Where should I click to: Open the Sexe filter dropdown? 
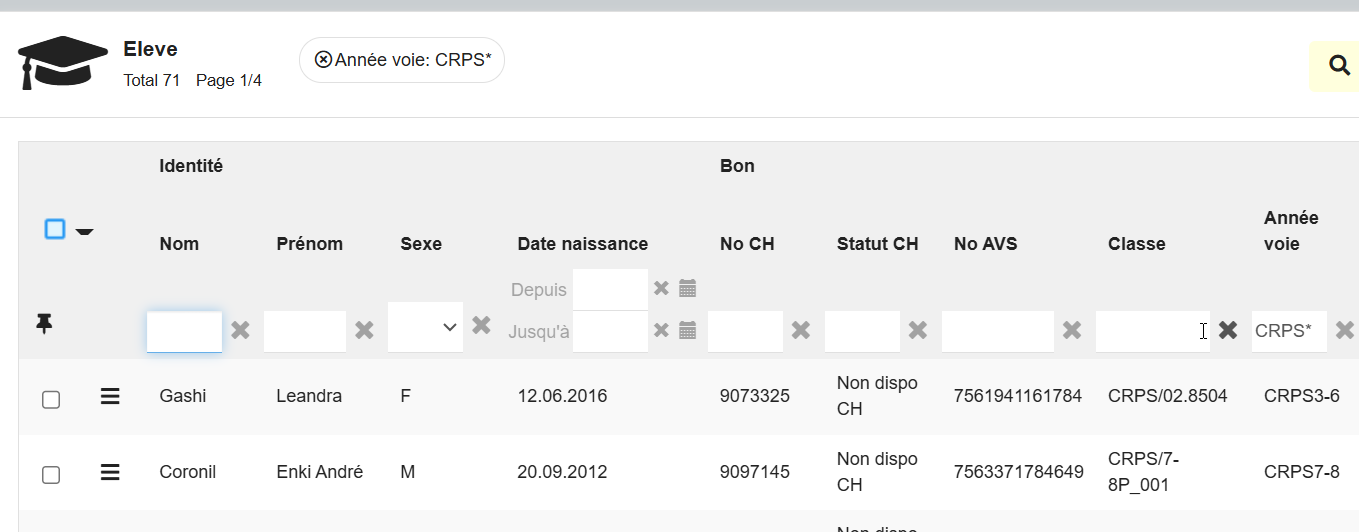425,327
